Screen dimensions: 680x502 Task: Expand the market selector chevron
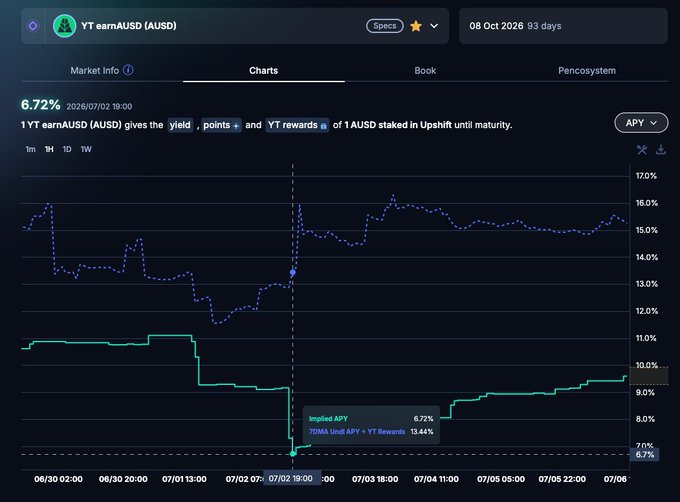tap(434, 26)
